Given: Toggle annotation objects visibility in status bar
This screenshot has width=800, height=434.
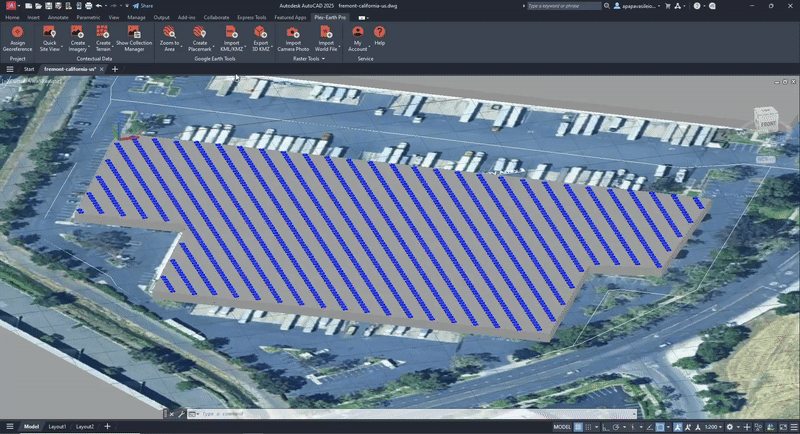Looking at the screenshot, I should click(677, 427).
